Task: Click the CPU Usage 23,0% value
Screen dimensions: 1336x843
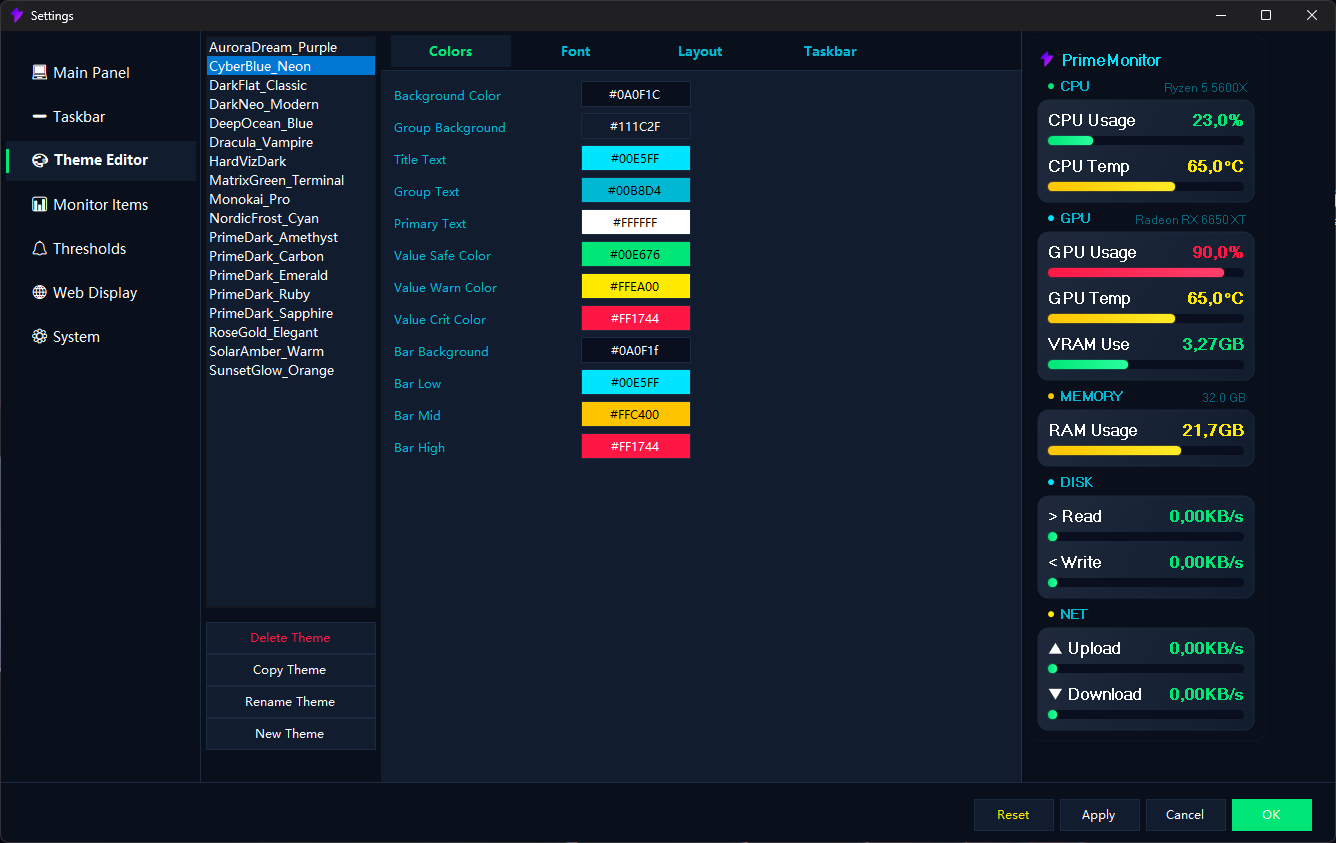Action: [1217, 120]
